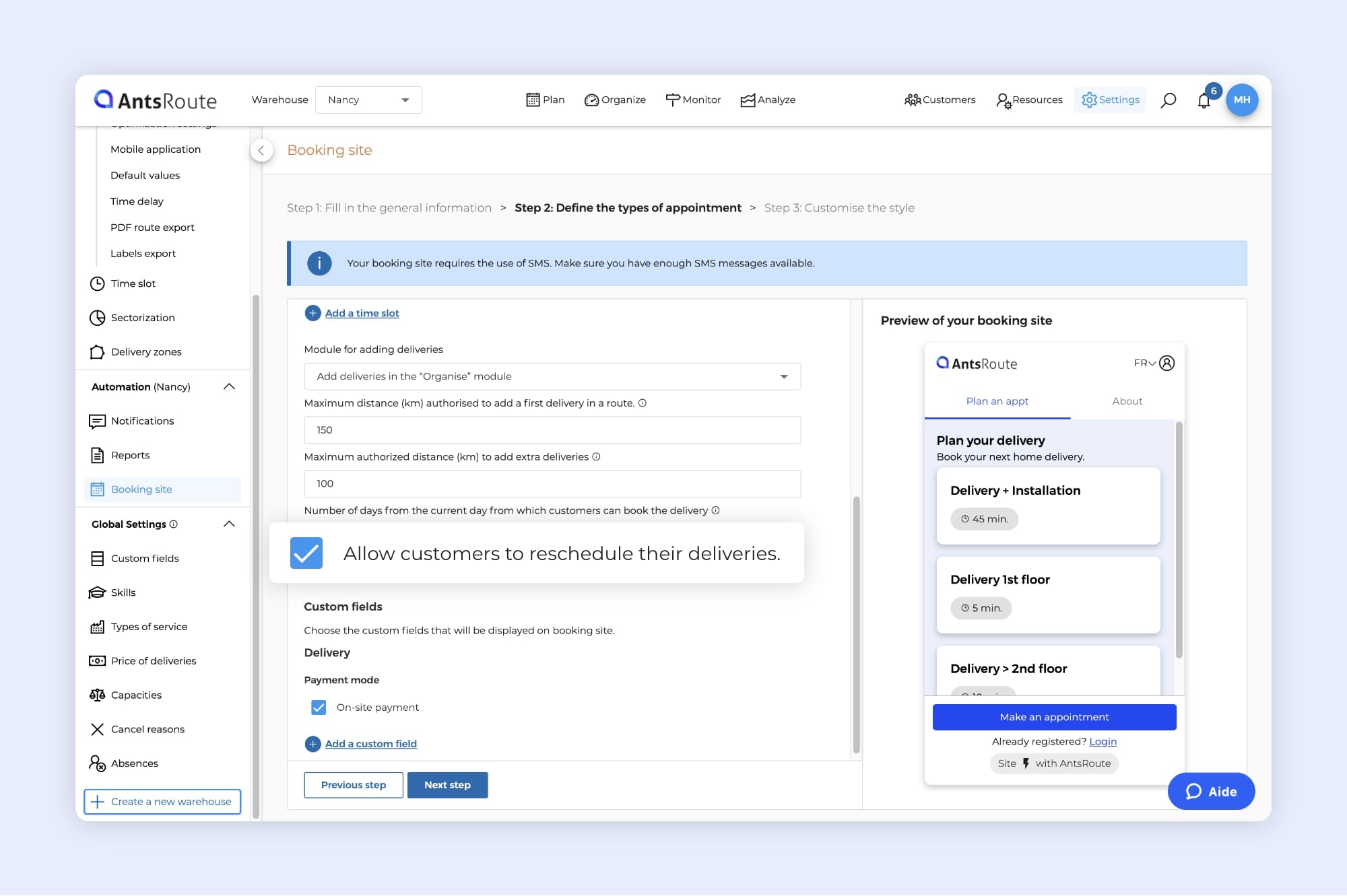This screenshot has width=1347, height=896.
Task: Open the Organize menu
Action: point(615,100)
